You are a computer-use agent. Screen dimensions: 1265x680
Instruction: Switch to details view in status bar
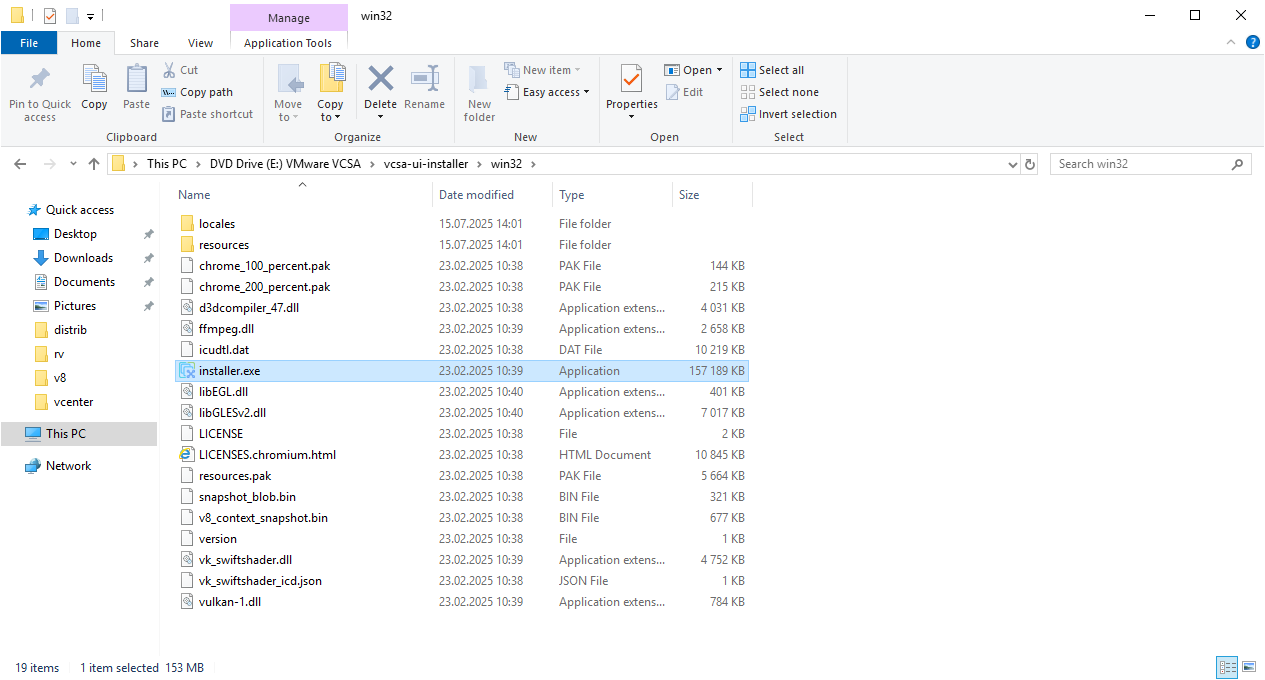(x=1227, y=667)
